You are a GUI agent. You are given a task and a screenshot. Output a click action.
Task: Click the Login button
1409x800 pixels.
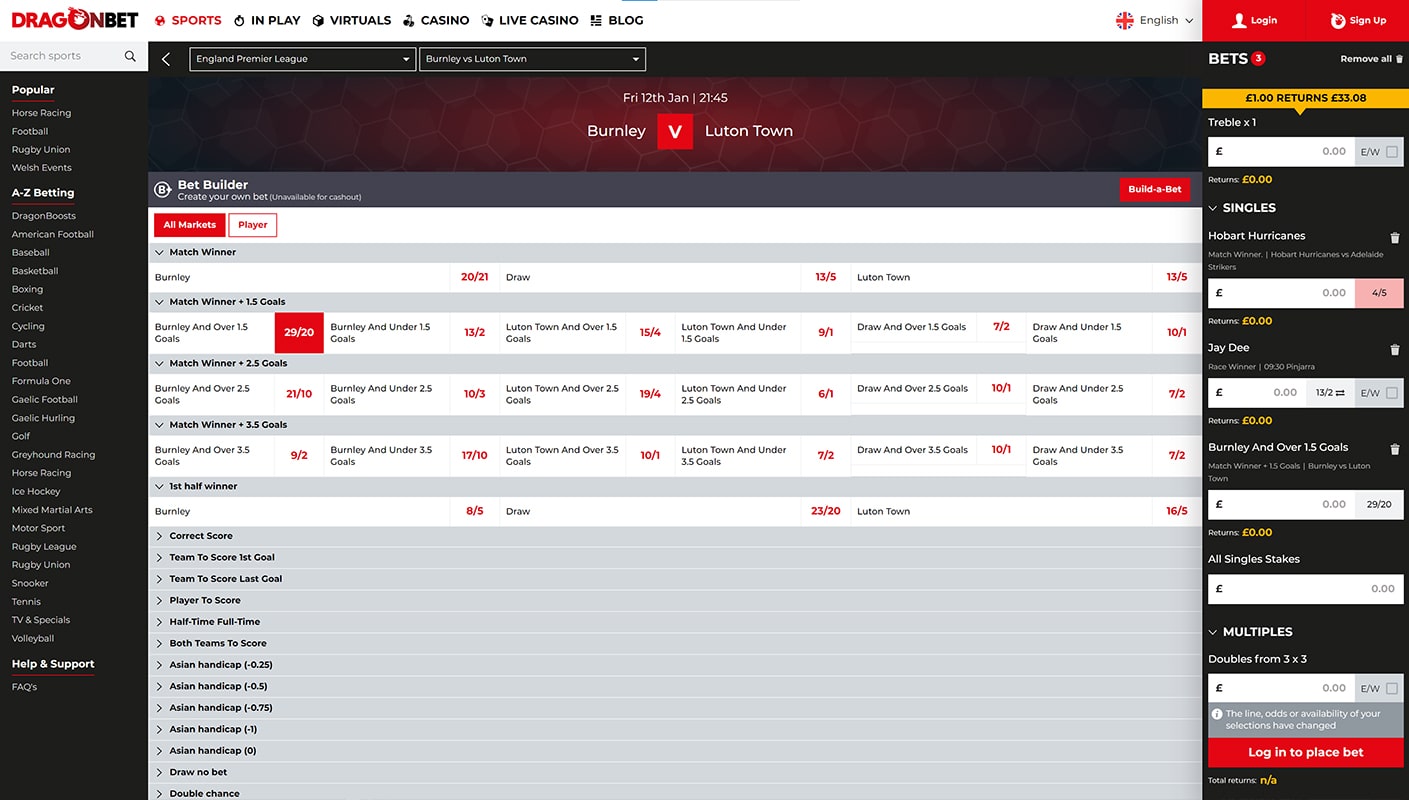(x=1254, y=20)
